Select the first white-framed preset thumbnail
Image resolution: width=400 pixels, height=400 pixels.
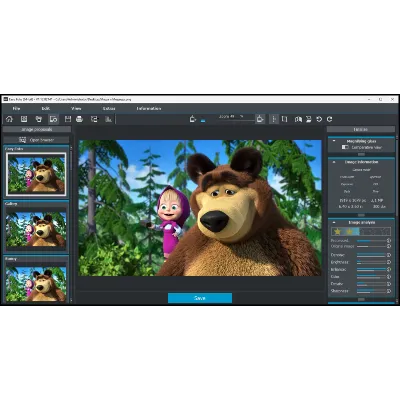(x=36, y=174)
